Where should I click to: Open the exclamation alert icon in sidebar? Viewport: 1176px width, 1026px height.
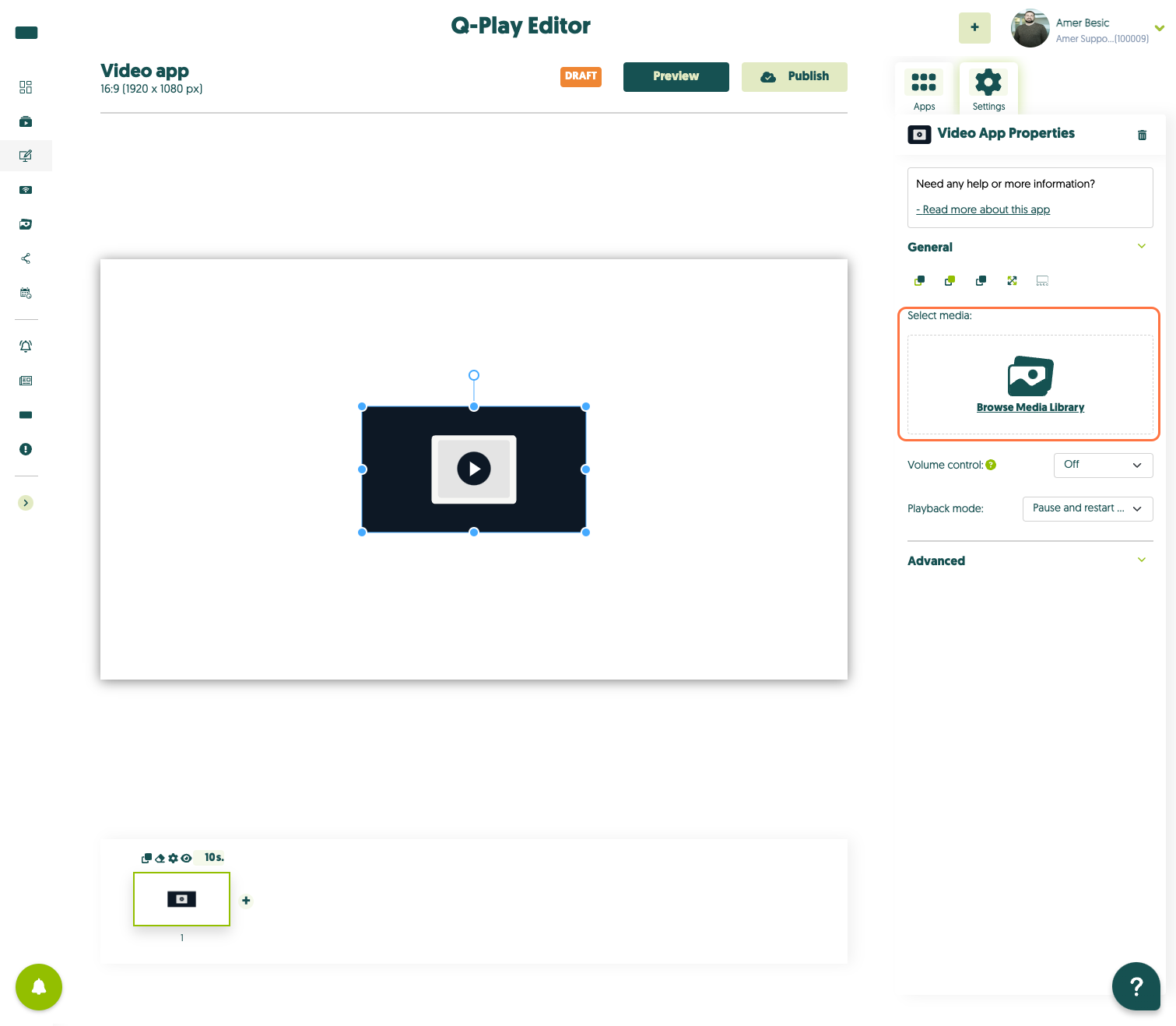tap(26, 449)
